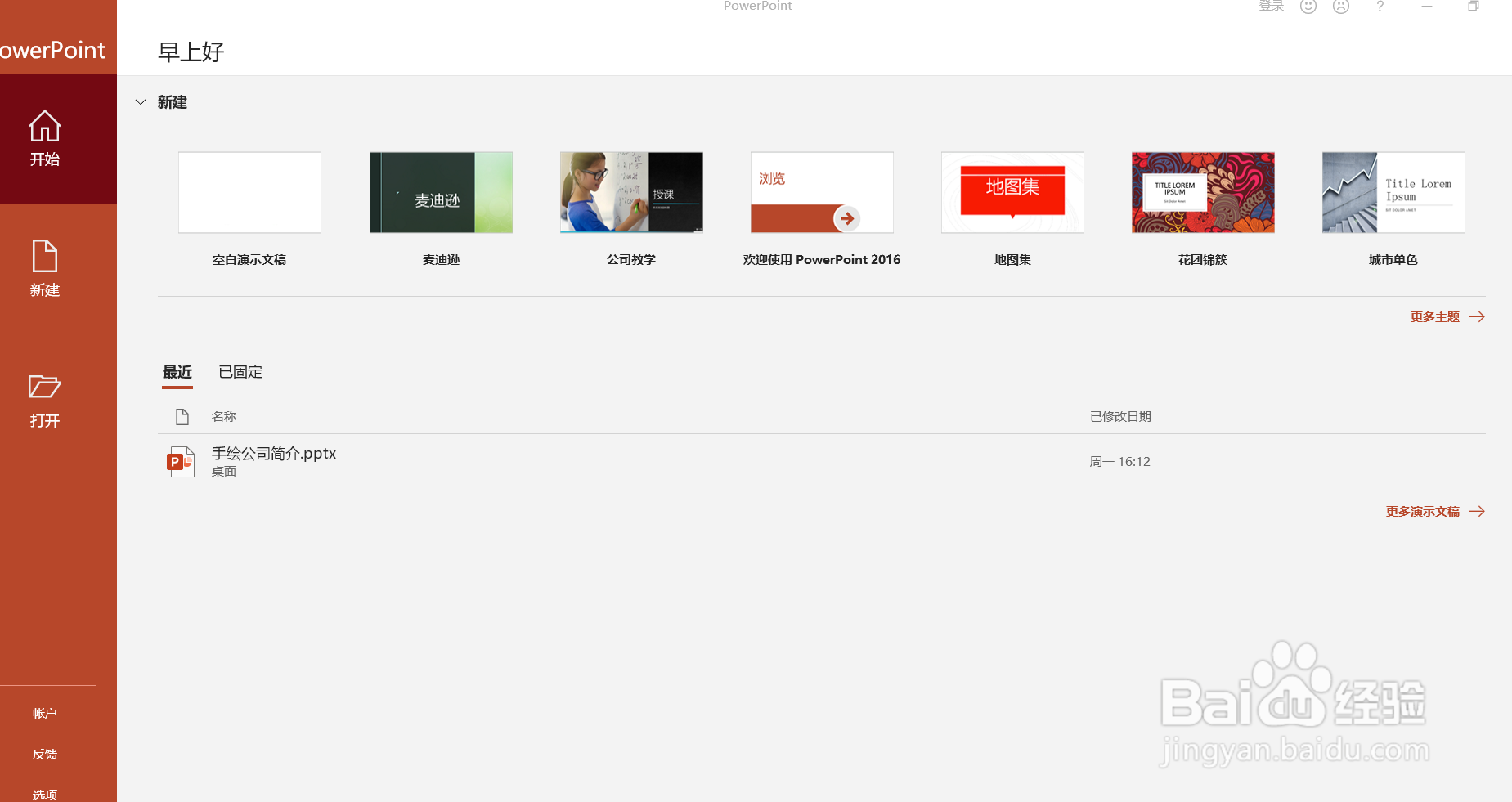This screenshot has width=1512, height=802.
Task: Click the 已修改日期 column header
Action: (x=1120, y=417)
